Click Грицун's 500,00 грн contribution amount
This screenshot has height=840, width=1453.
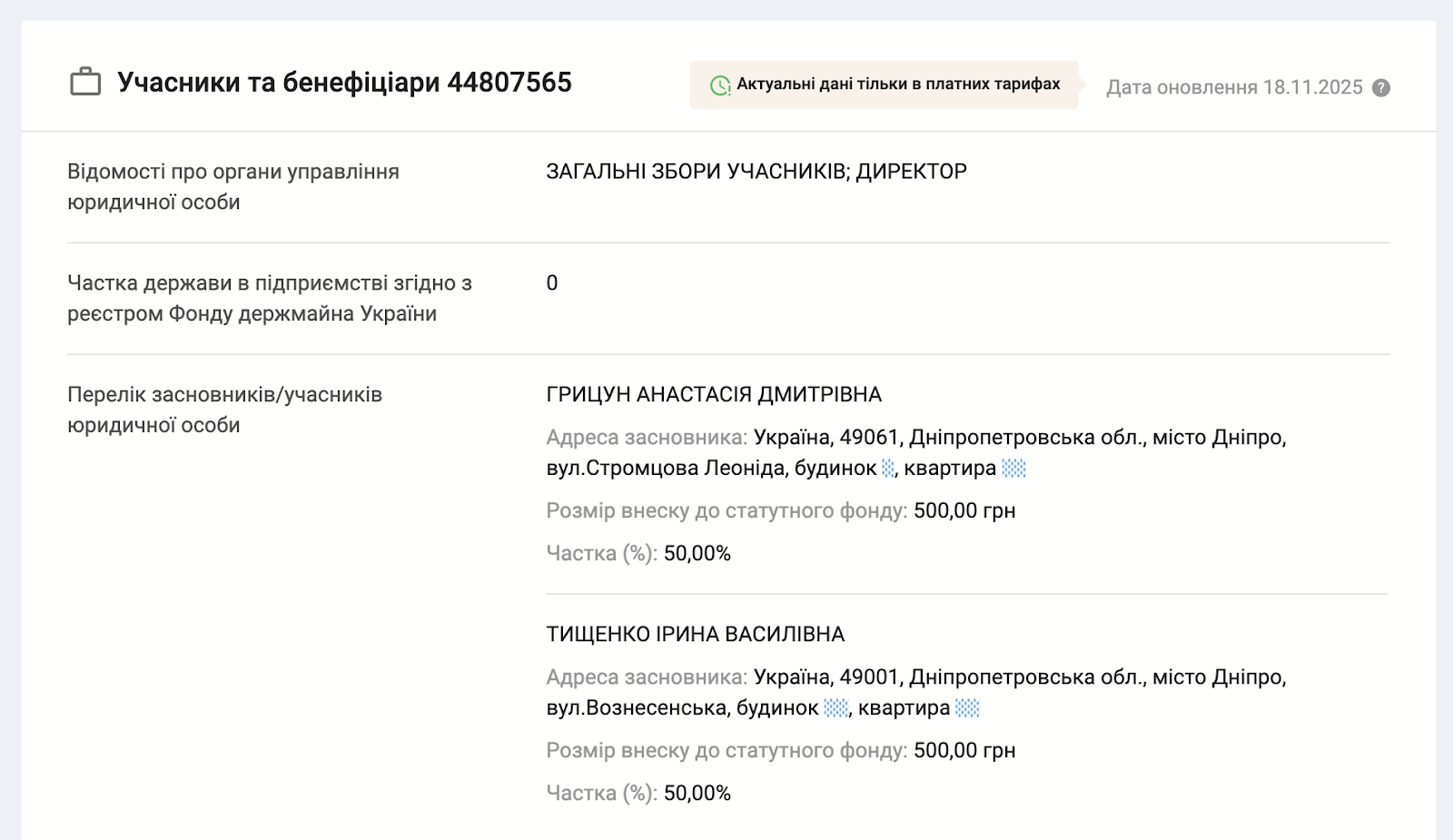pos(964,511)
